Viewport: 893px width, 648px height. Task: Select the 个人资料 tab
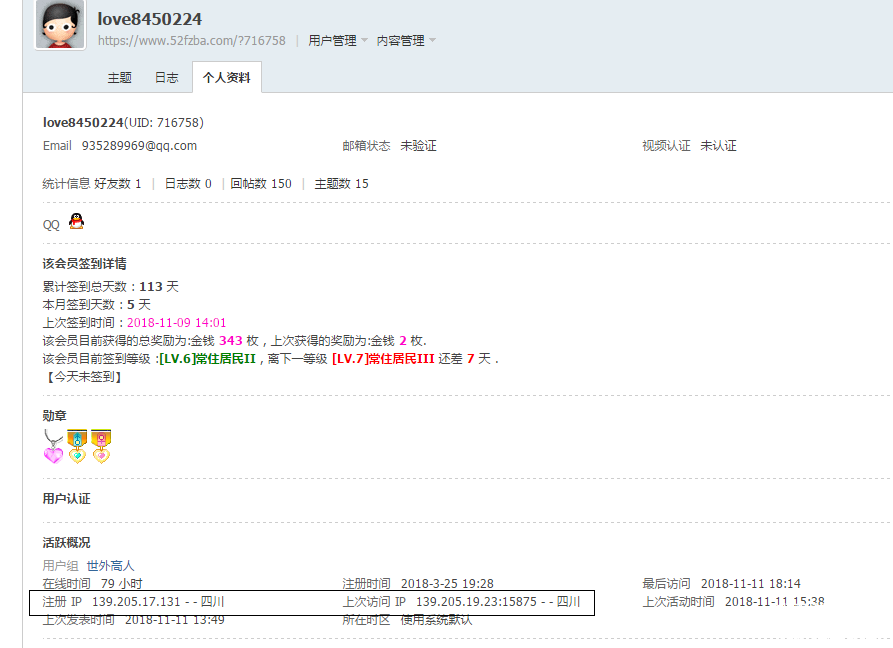click(x=226, y=78)
